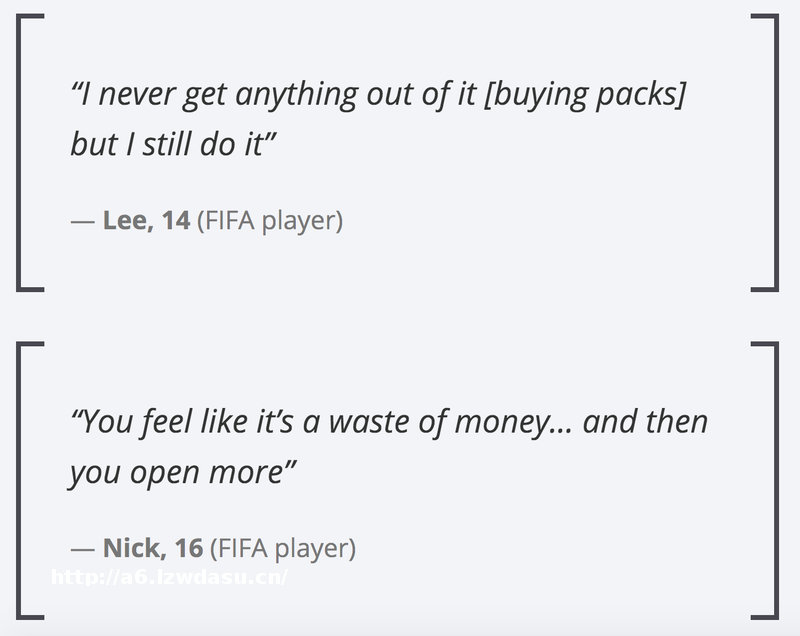Click the "[buying packs]" bracketed text
The image size is (800, 636).
588,95
